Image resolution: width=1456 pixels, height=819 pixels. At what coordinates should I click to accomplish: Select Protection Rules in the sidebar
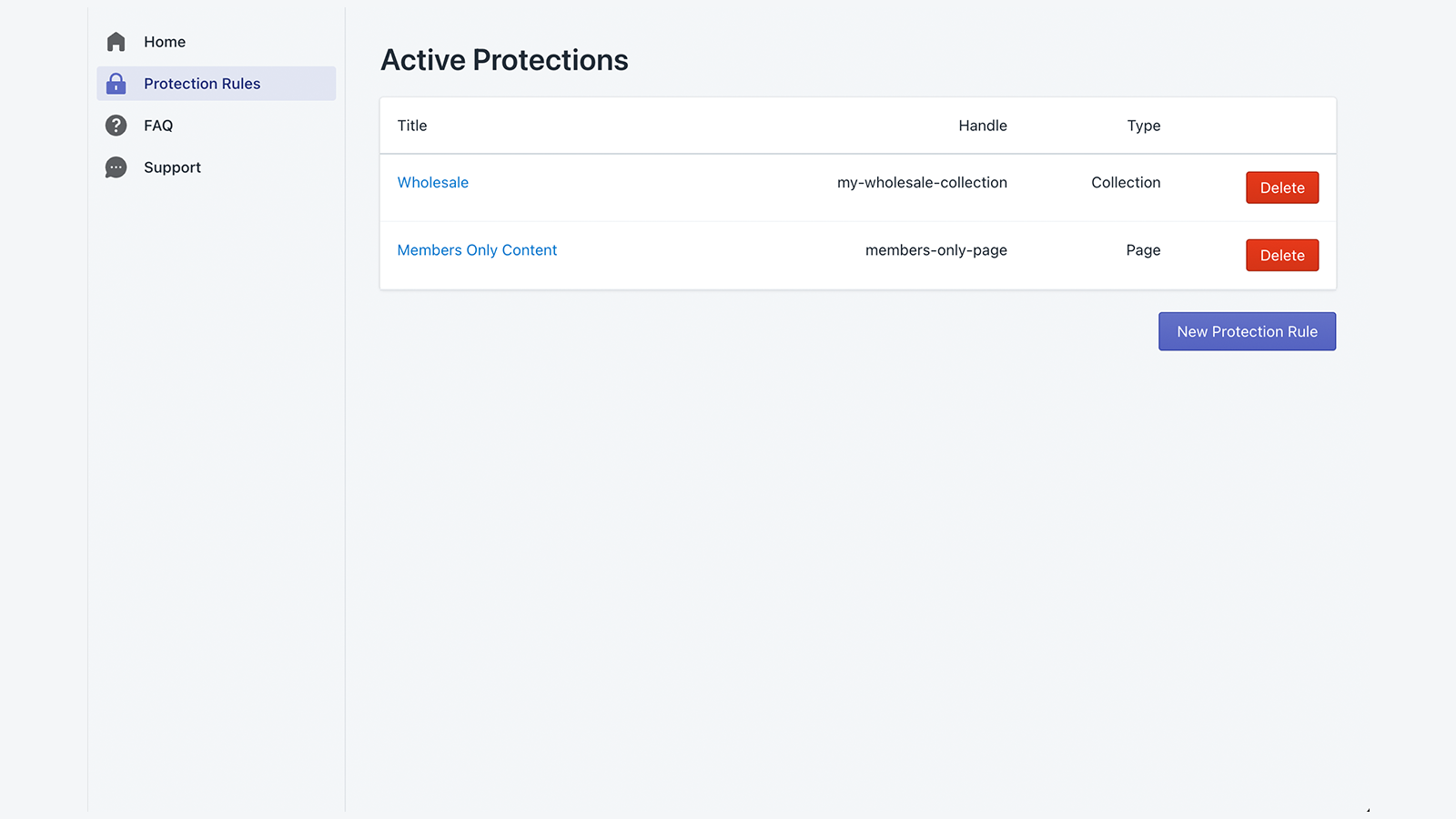click(201, 83)
